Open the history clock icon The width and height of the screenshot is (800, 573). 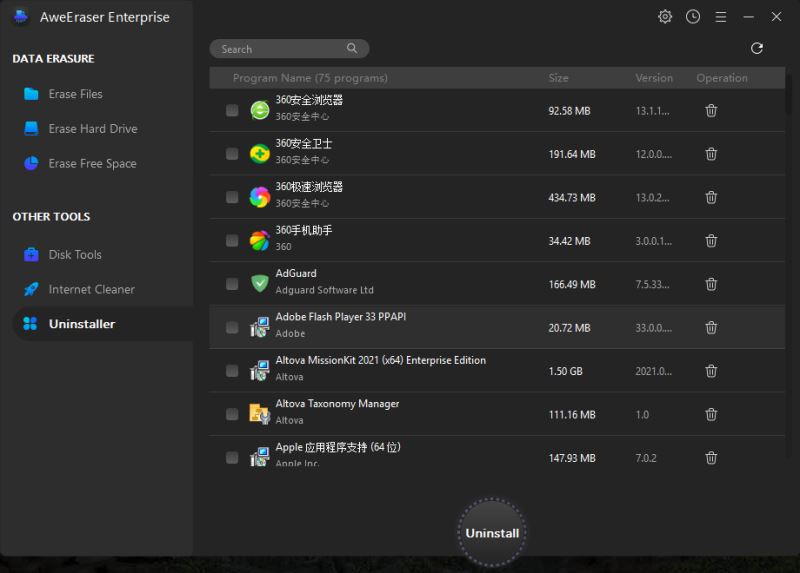pos(692,17)
